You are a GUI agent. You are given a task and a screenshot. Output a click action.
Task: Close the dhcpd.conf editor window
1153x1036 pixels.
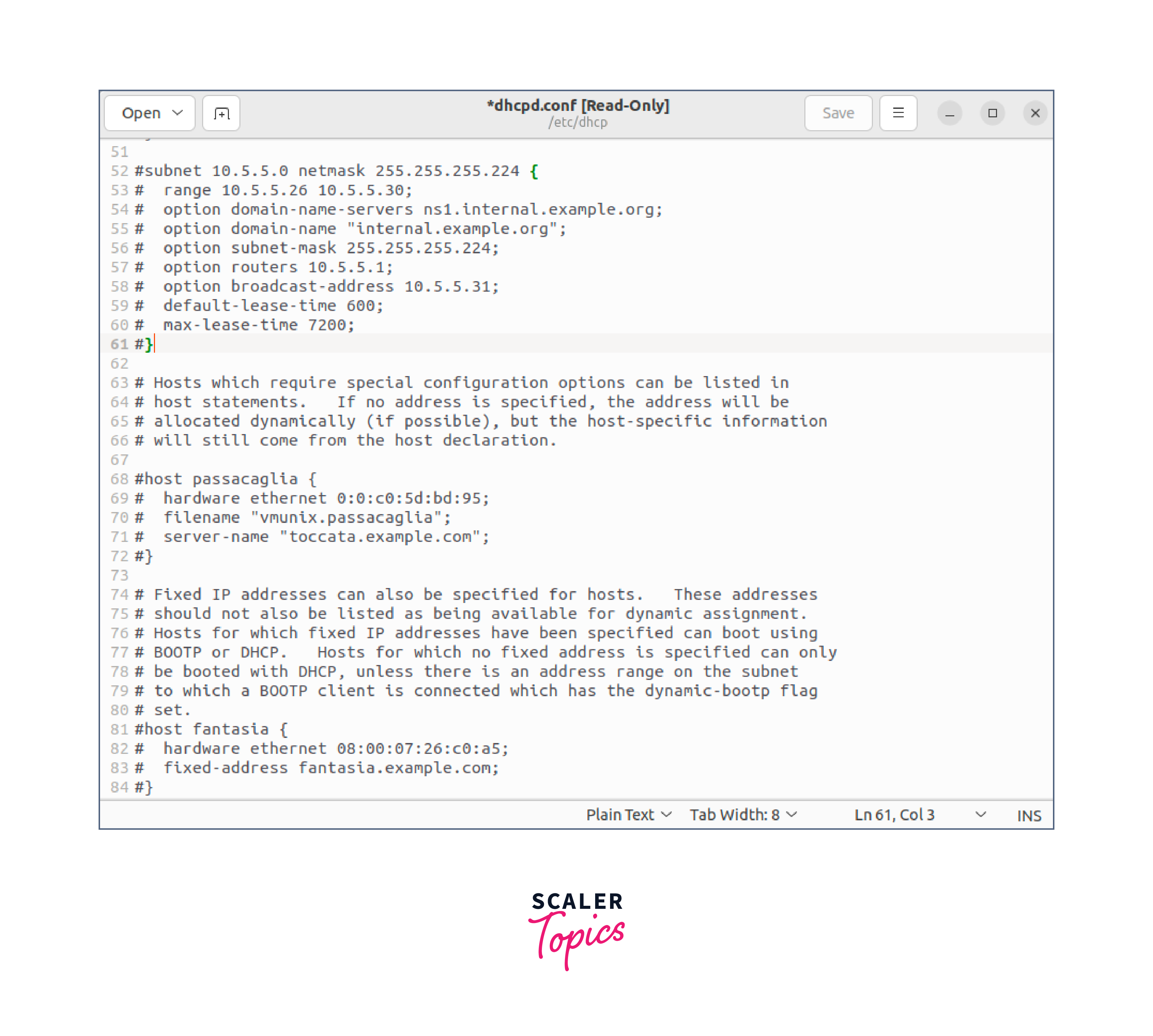click(x=1035, y=113)
